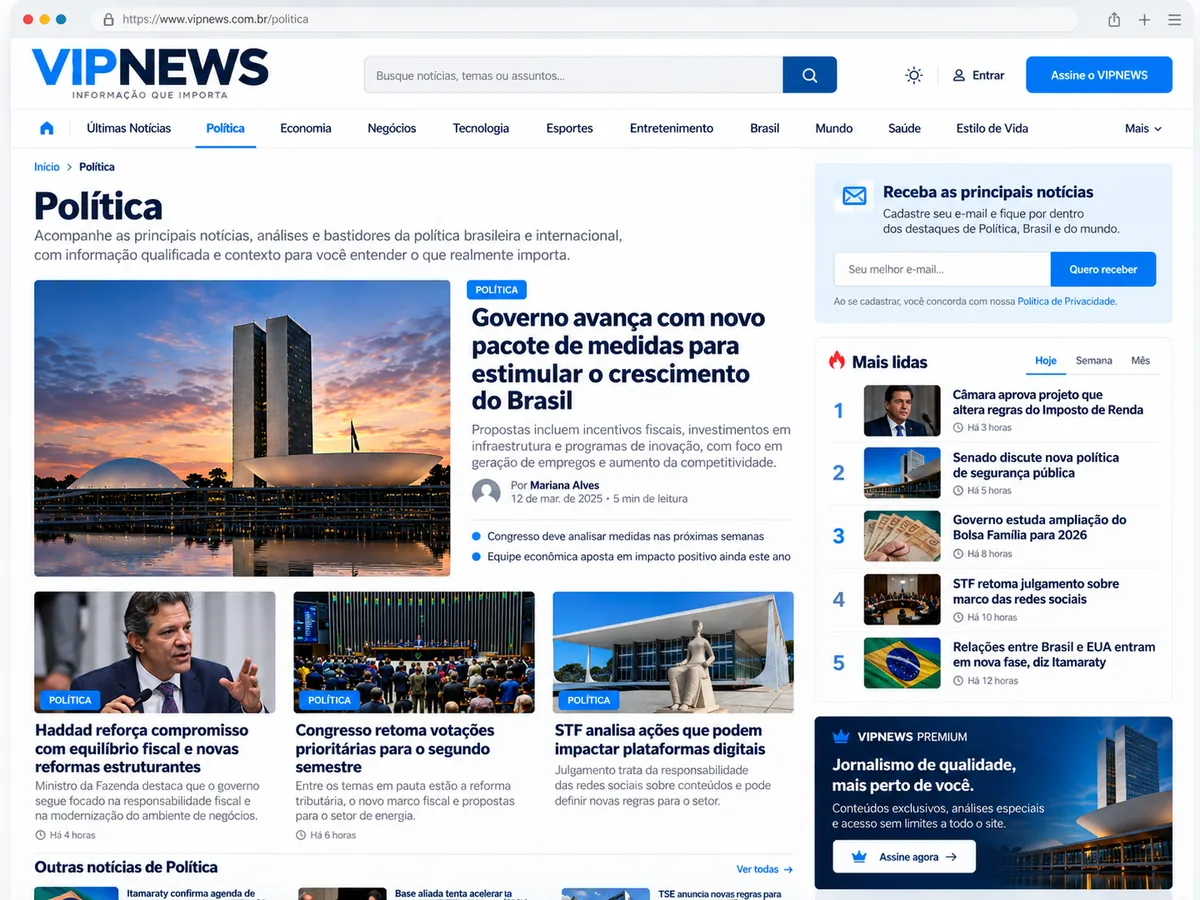Click the crown icon in Assine agora button
This screenshot has height=900, width=1200.
pos(858,857)
